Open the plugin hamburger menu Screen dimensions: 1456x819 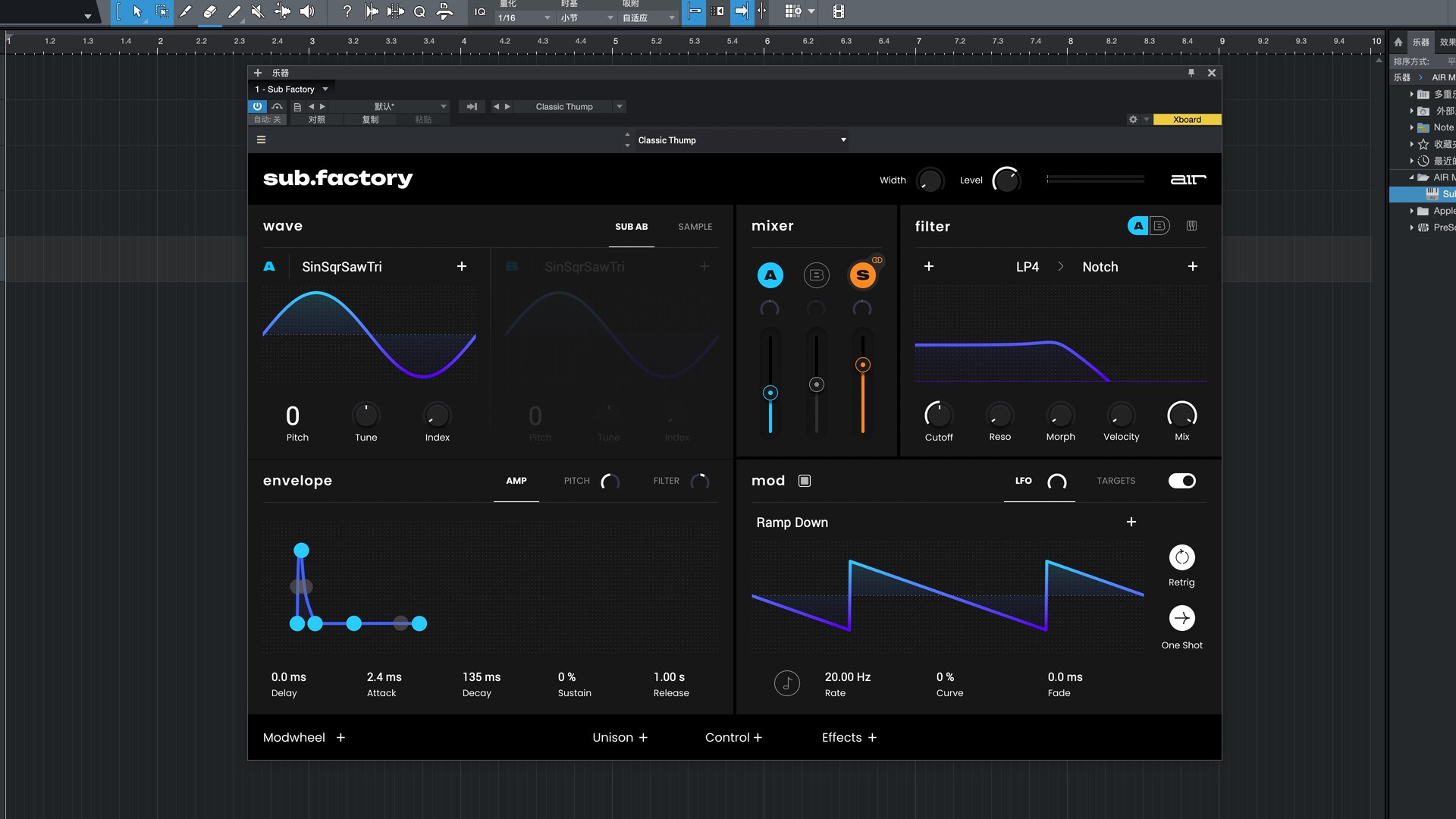point(261,140)
